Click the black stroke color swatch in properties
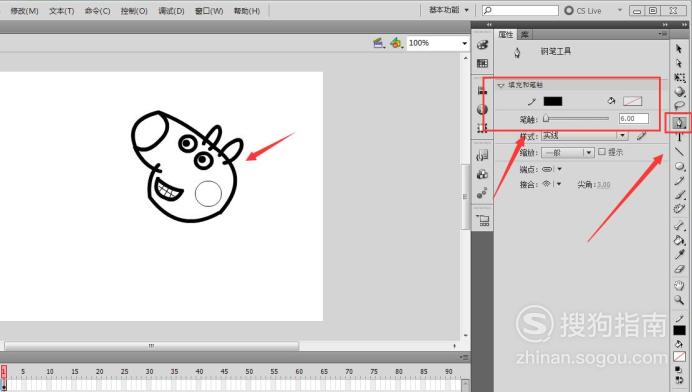This screenshot has width=692, height=392. (x=553, y=101)
